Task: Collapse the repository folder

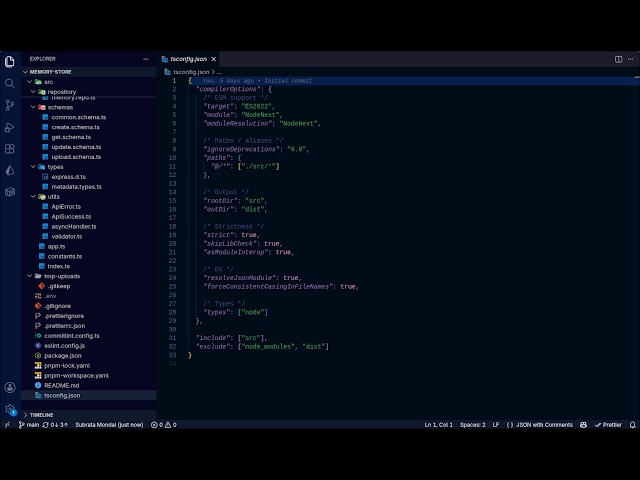Action: pos(89,92)
